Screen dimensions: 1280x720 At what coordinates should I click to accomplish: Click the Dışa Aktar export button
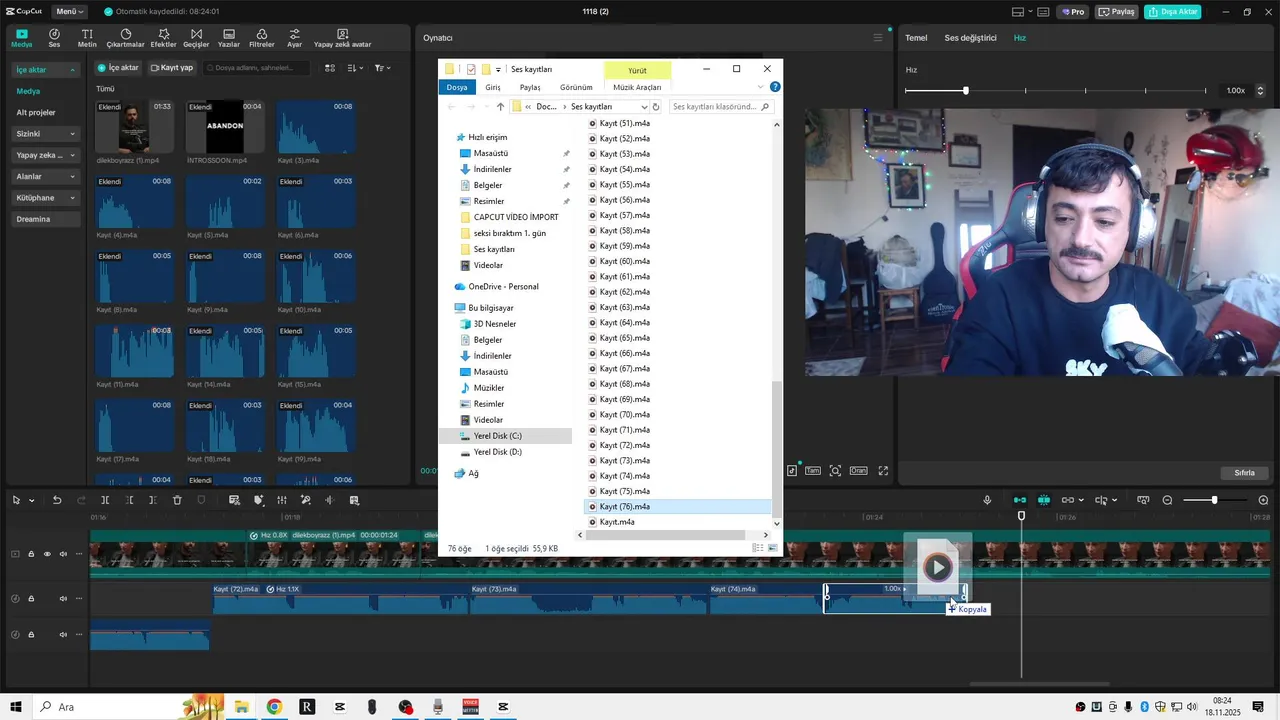click(x=1173, y=12)
